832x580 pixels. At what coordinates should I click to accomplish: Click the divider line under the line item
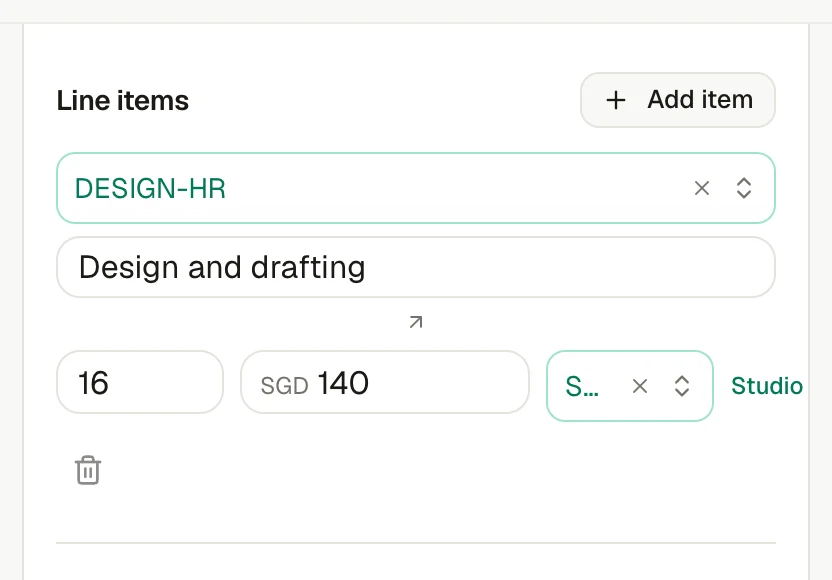[415, 543]
